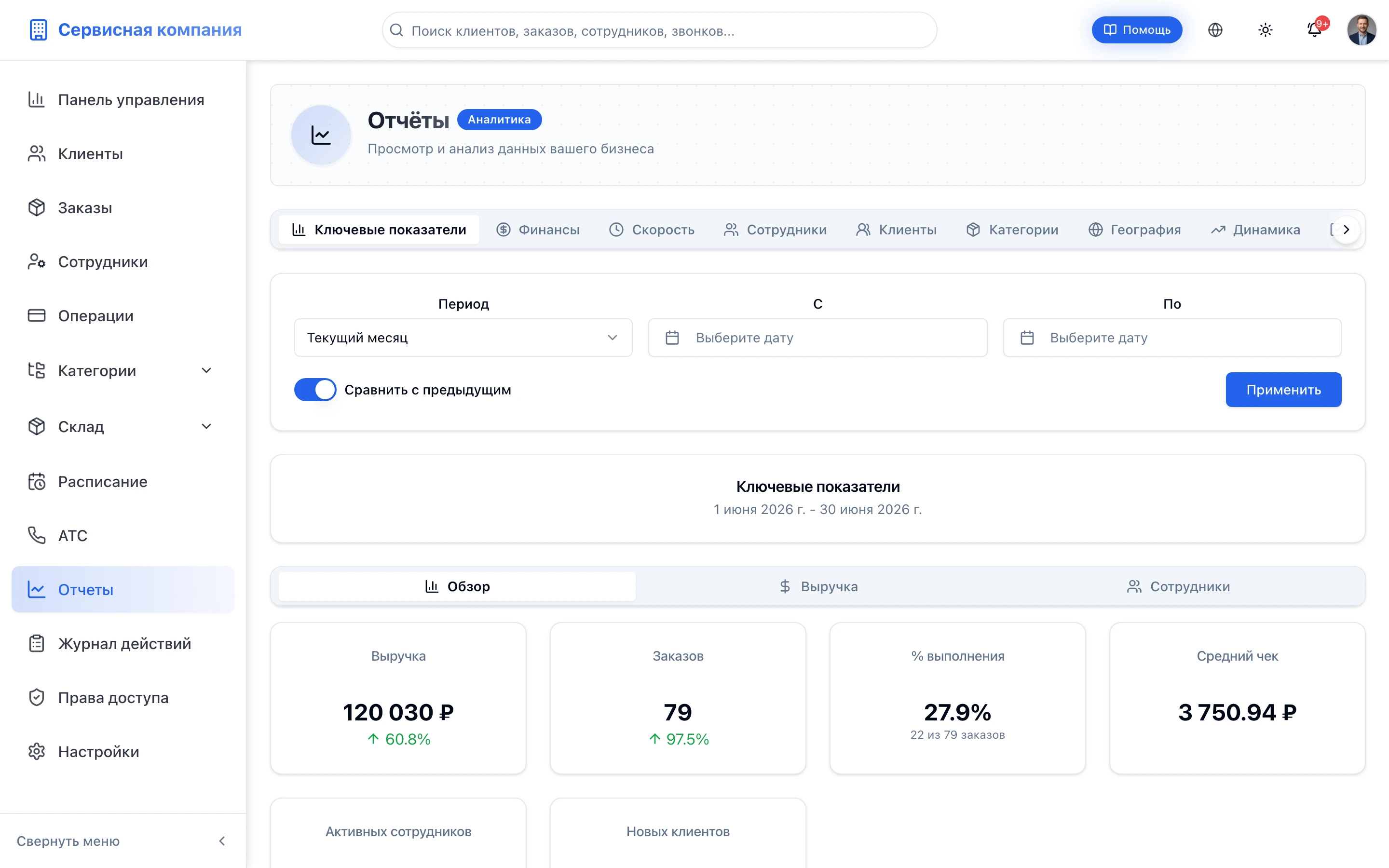Open the Сотрудники report tab
The width and height of the screenshot is (1389, 868).
776,230
